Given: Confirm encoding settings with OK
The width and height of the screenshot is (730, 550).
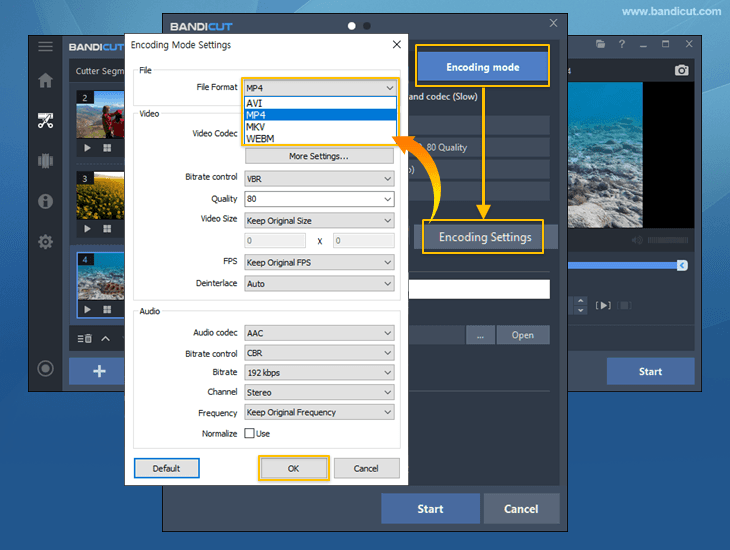Looking at the screenshot, I should coord(293,468).
